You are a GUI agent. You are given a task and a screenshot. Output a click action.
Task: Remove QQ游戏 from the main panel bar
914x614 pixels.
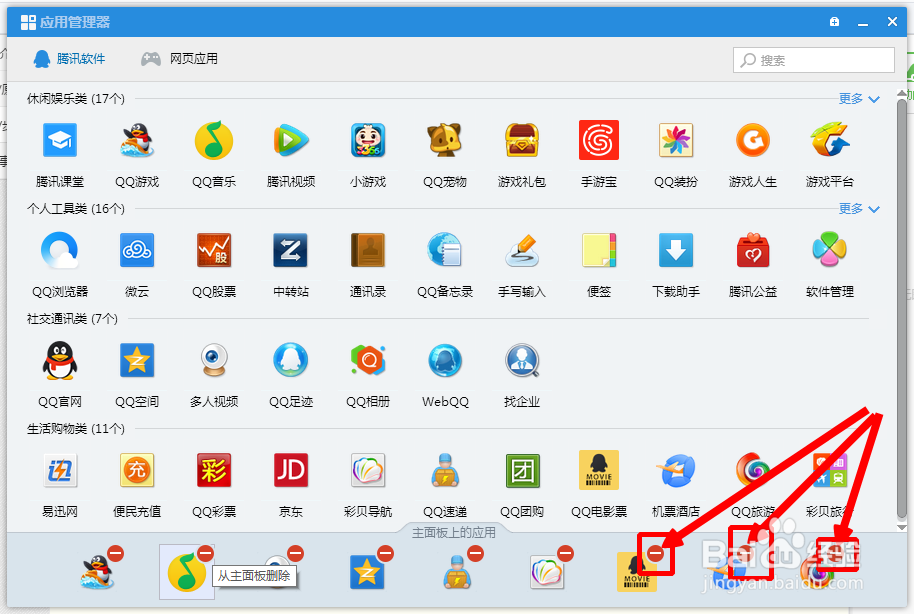tap(116, 553)
